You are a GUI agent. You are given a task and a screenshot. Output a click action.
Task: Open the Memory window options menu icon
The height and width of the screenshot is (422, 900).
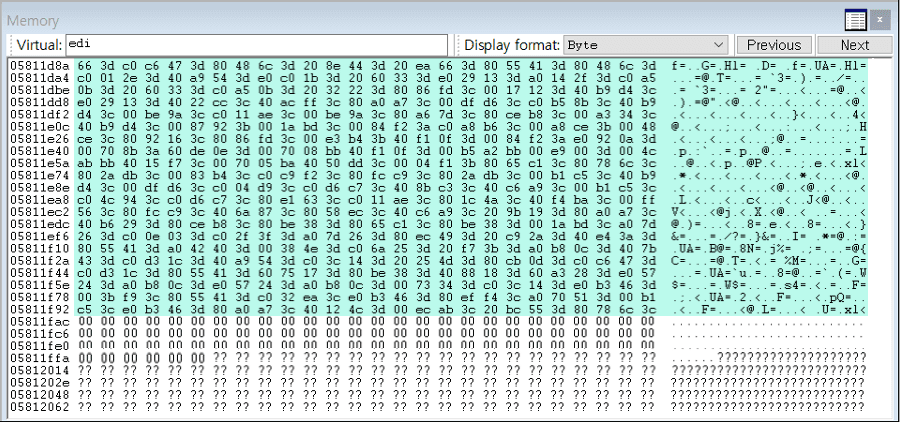tap(855, 21)
